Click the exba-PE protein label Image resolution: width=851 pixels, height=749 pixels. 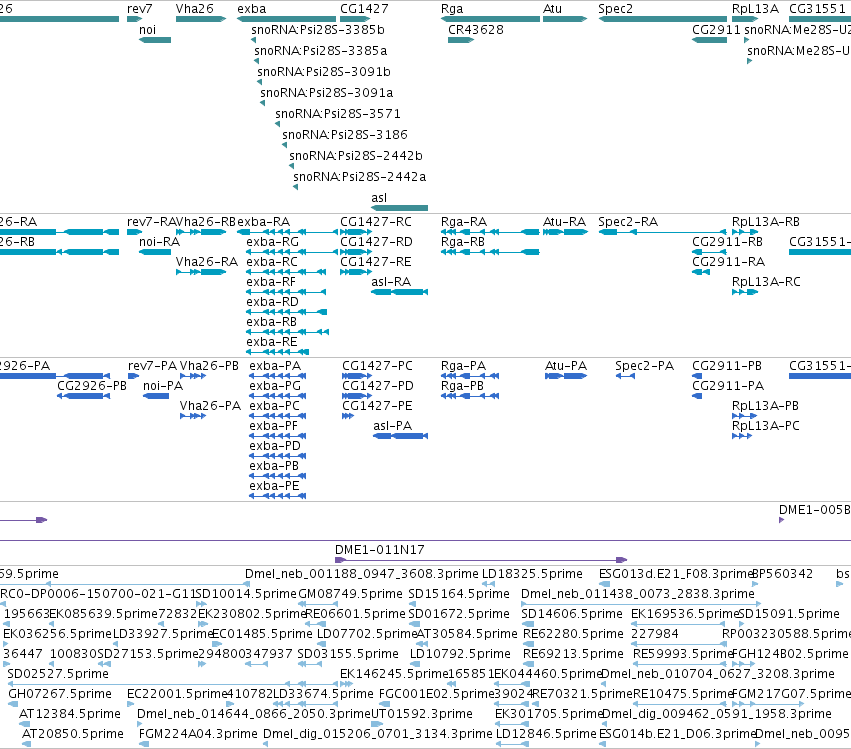(274, 486)
